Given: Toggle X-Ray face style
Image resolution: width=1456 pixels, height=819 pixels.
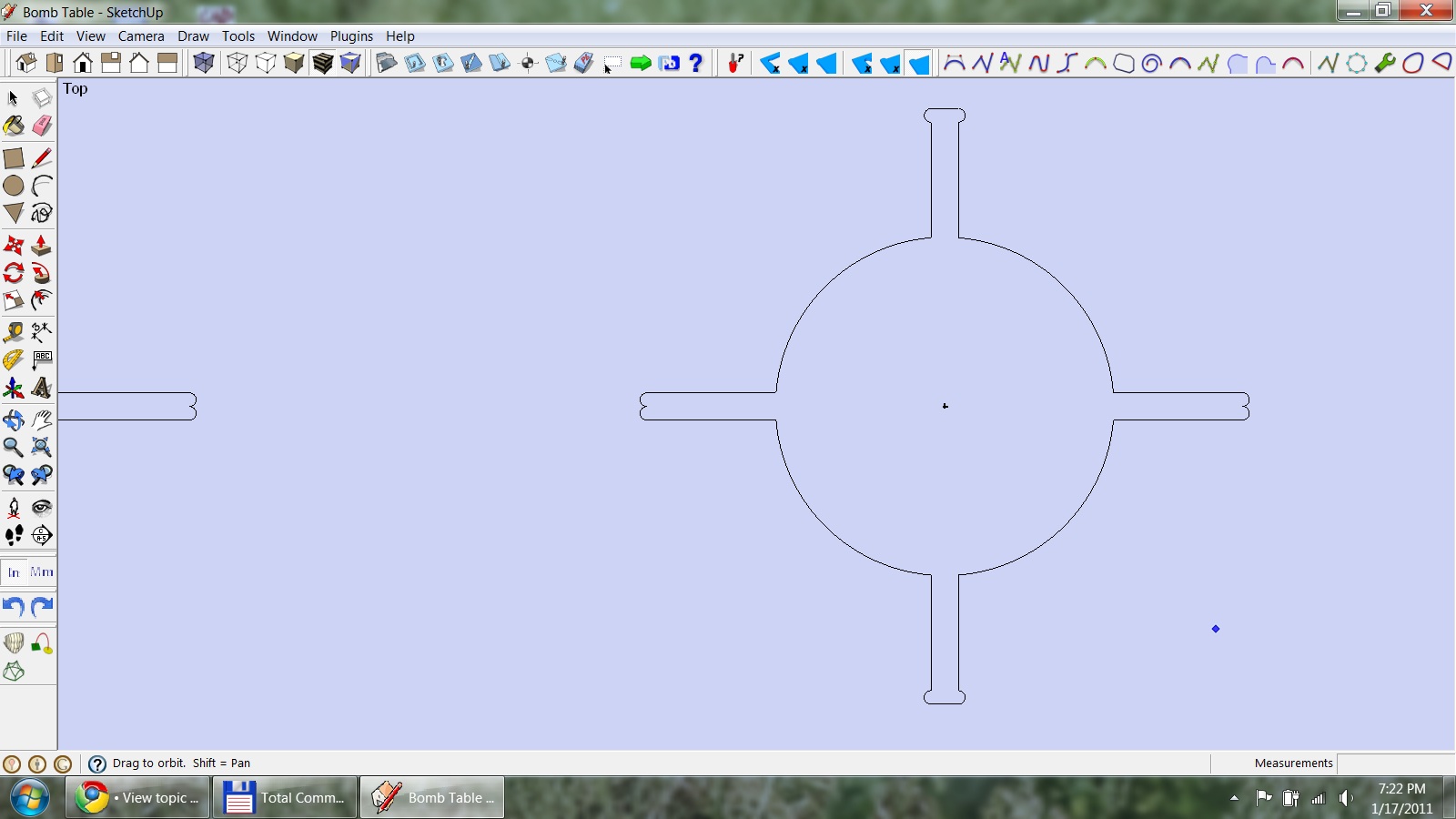Looking at the screenshot, I should (x=203, y=63).
